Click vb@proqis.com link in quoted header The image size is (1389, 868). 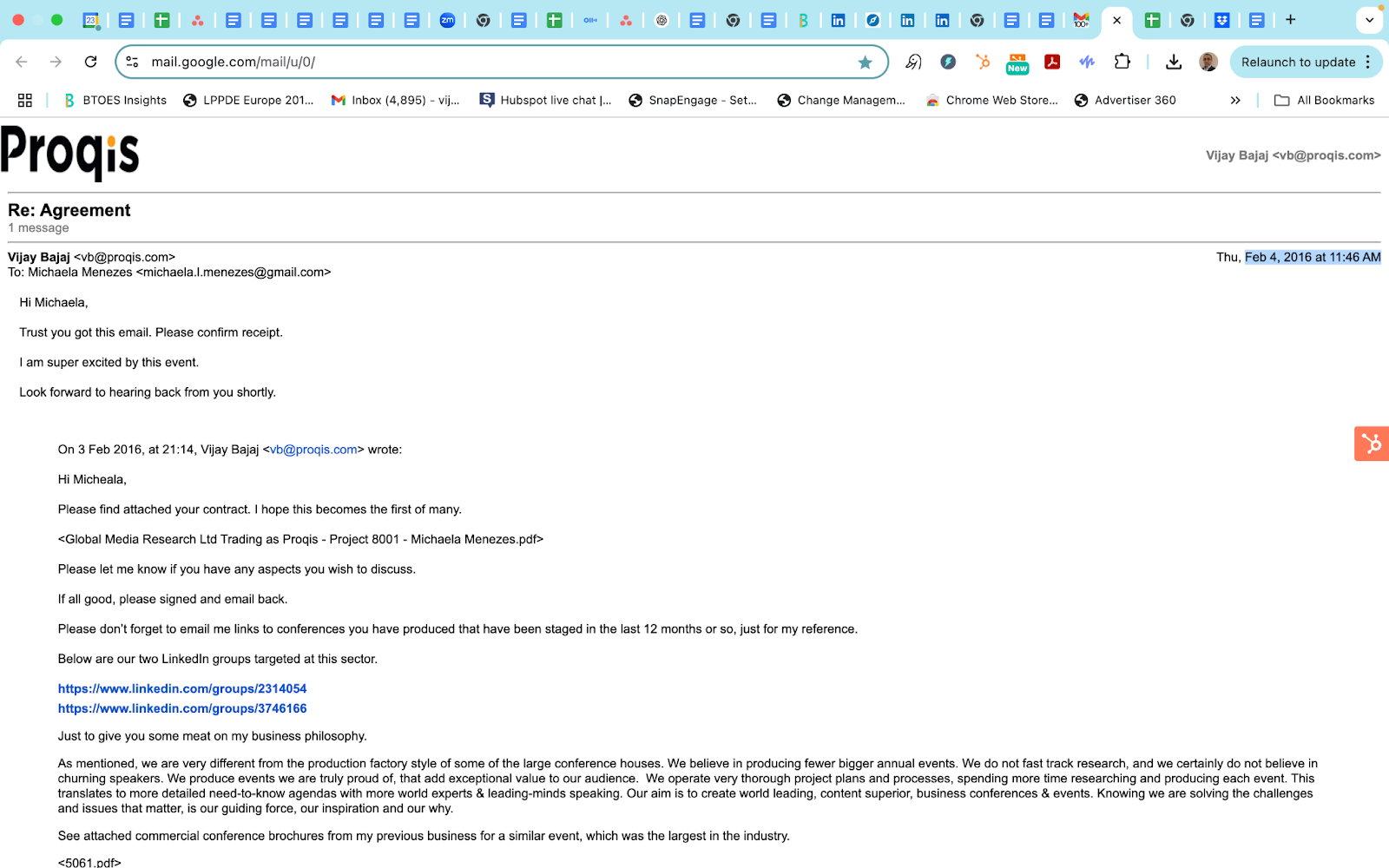tap(313, 450)
